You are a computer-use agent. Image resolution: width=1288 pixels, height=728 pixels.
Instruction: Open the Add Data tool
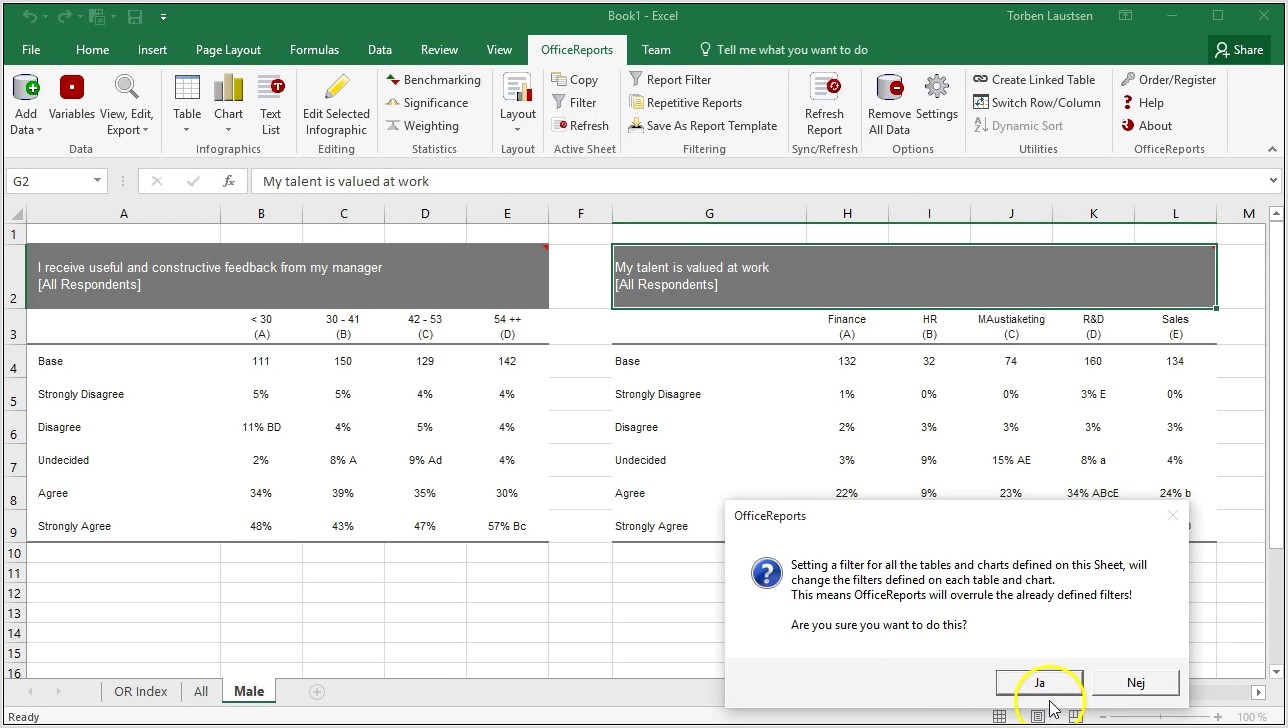(26, 104)
